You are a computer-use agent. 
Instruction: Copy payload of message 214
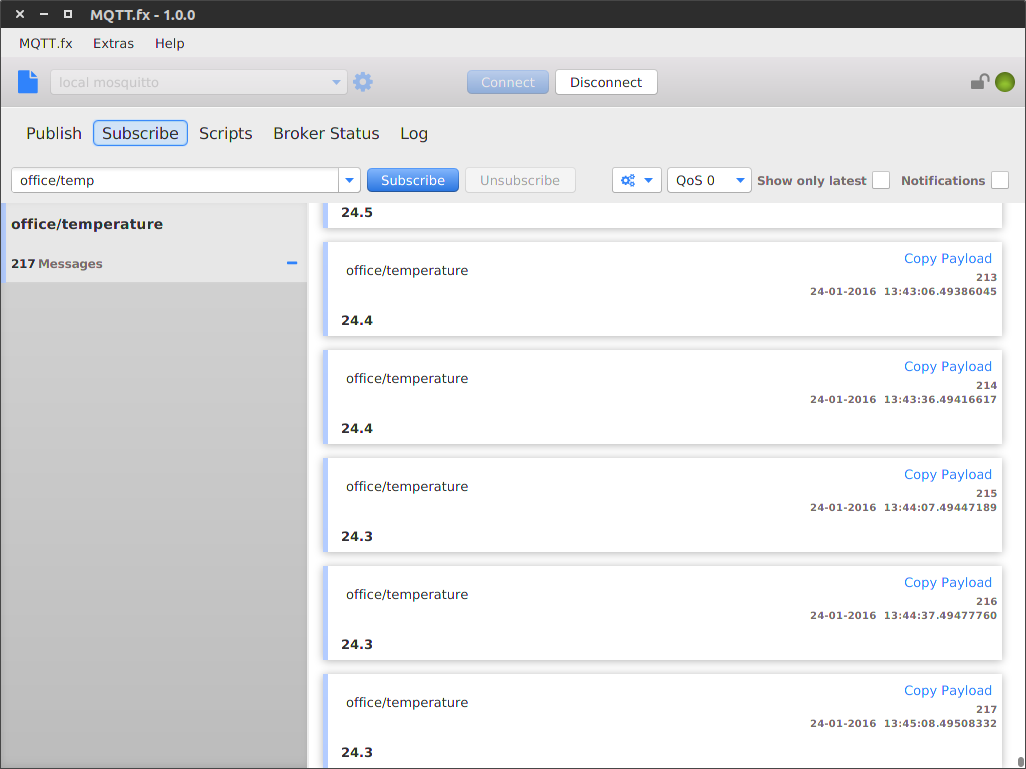tap(947, 367)
